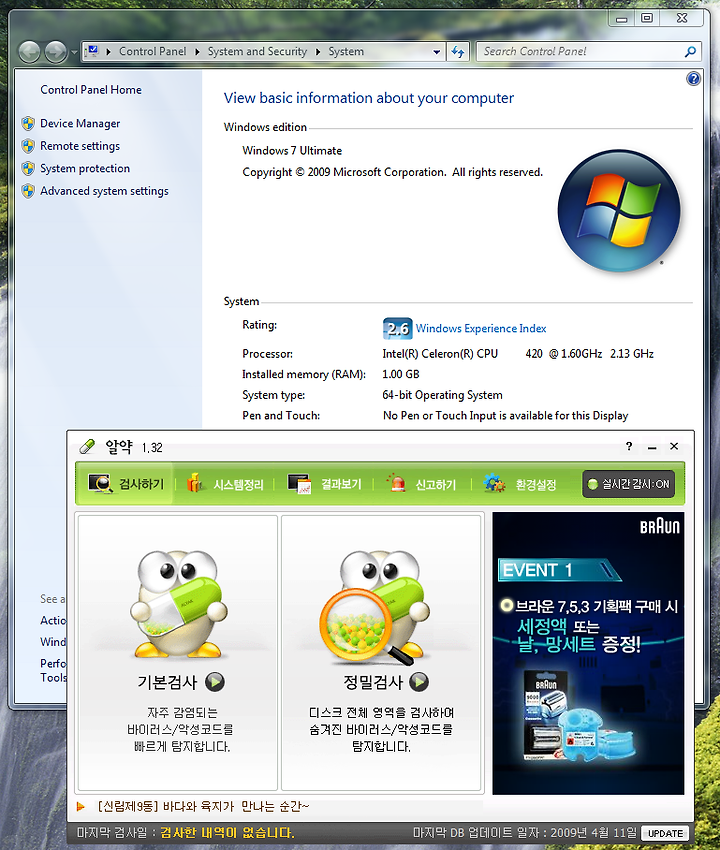This screenshot has height=850, width=720.
Task: Open Advanced system settings link
Action: click(104, 191)
